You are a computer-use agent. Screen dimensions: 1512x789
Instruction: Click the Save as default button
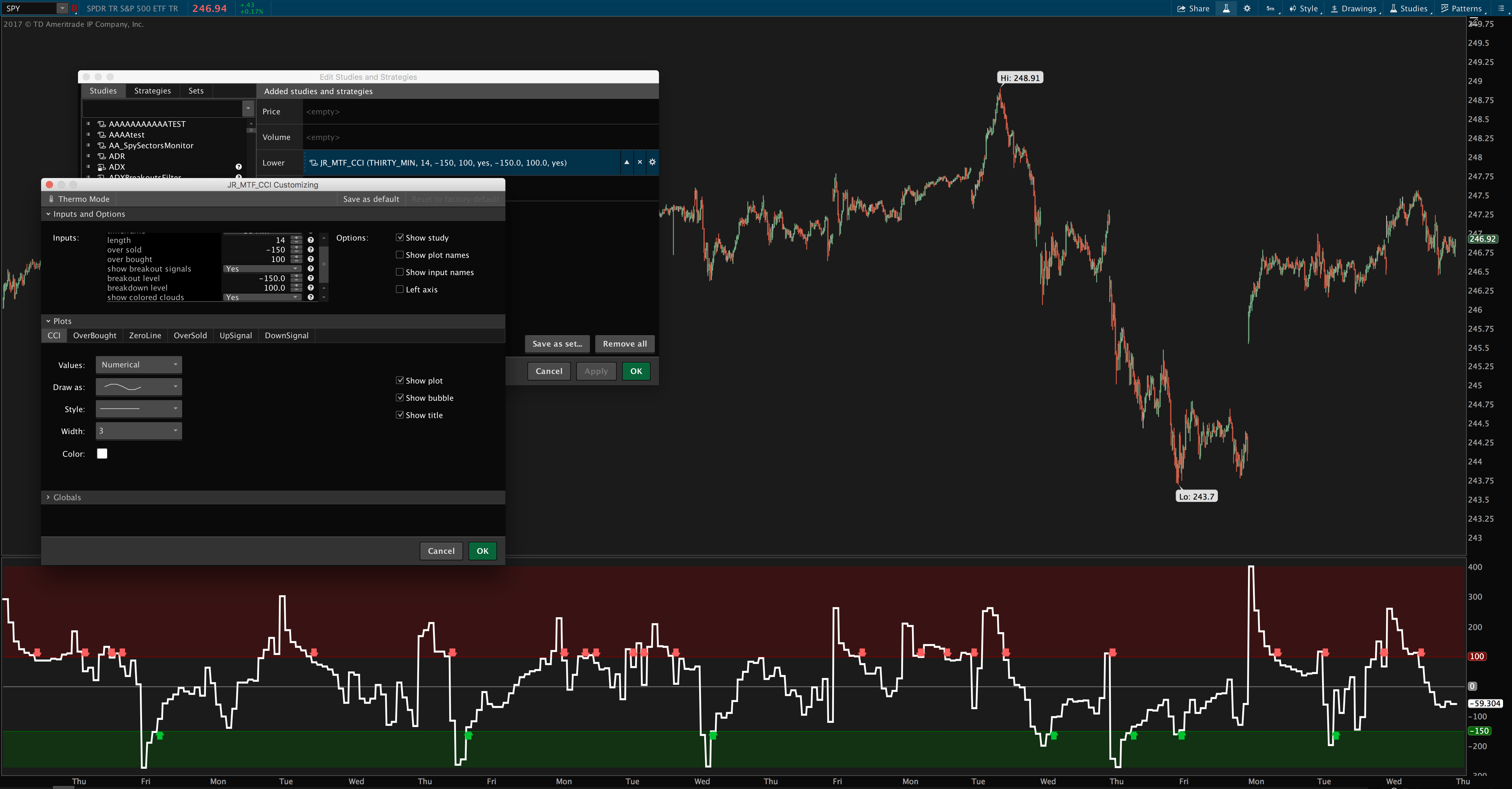tap(371, 199)
